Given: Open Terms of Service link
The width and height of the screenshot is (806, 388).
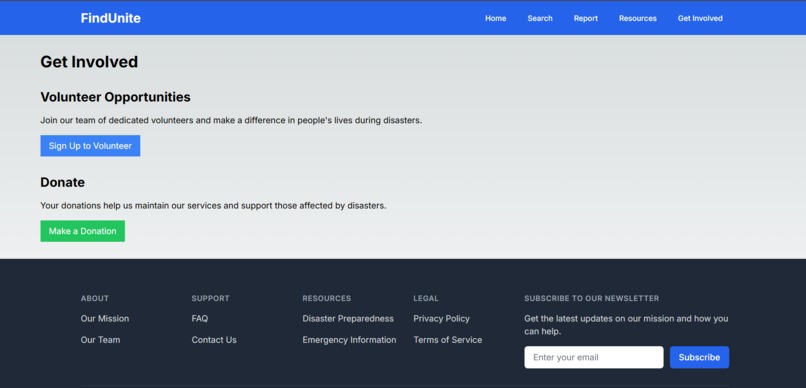Looking at the screenshot, I should click(x=448, y=340).
